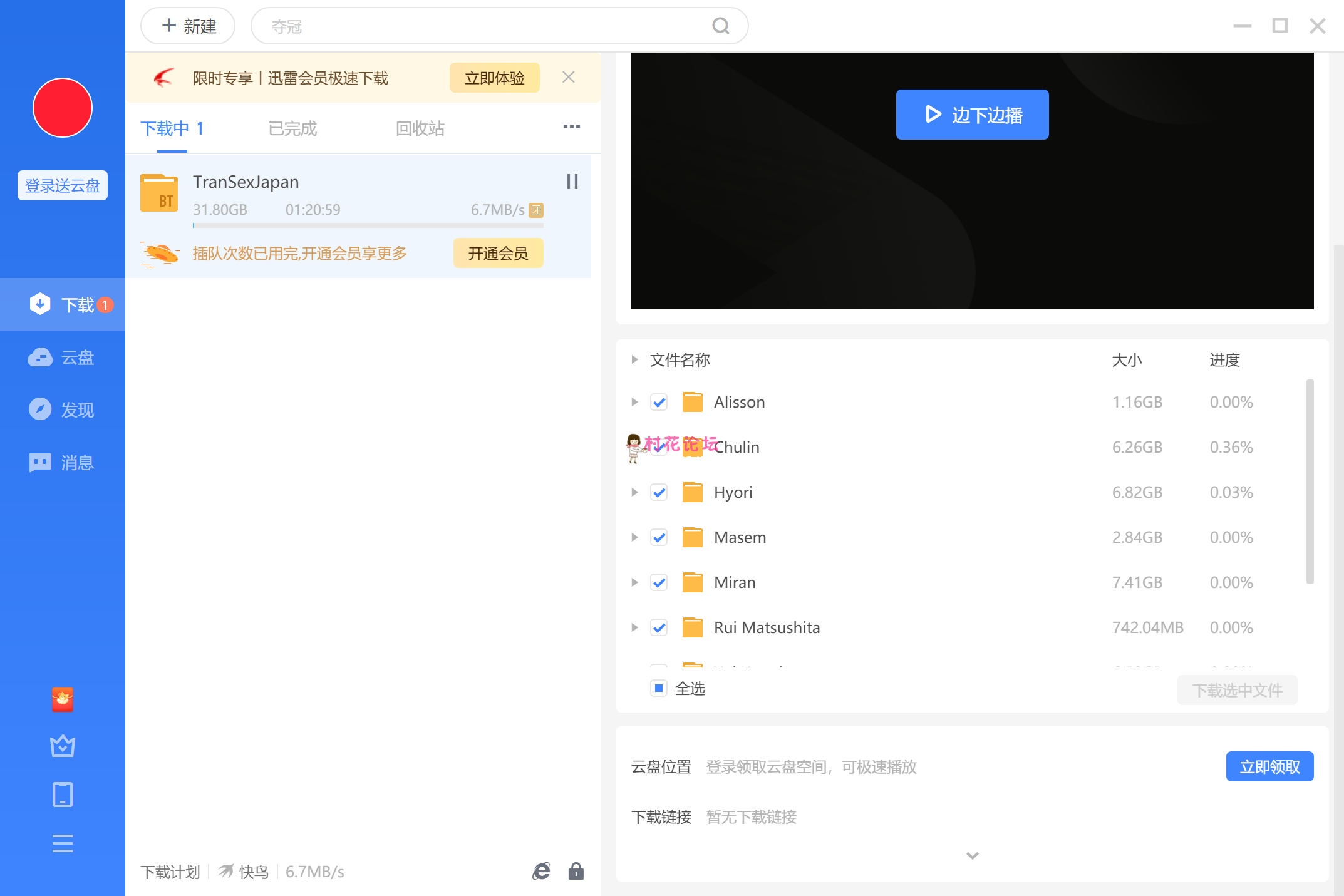Open the VIP crown icon

coord(63,746)
